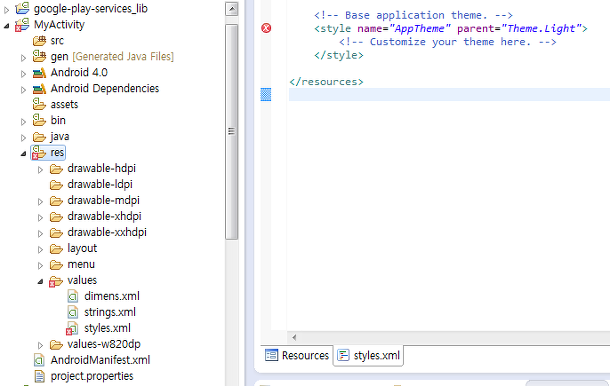Click the "Customize your theme here" comment
610x386 pixels.
(447, 42)
